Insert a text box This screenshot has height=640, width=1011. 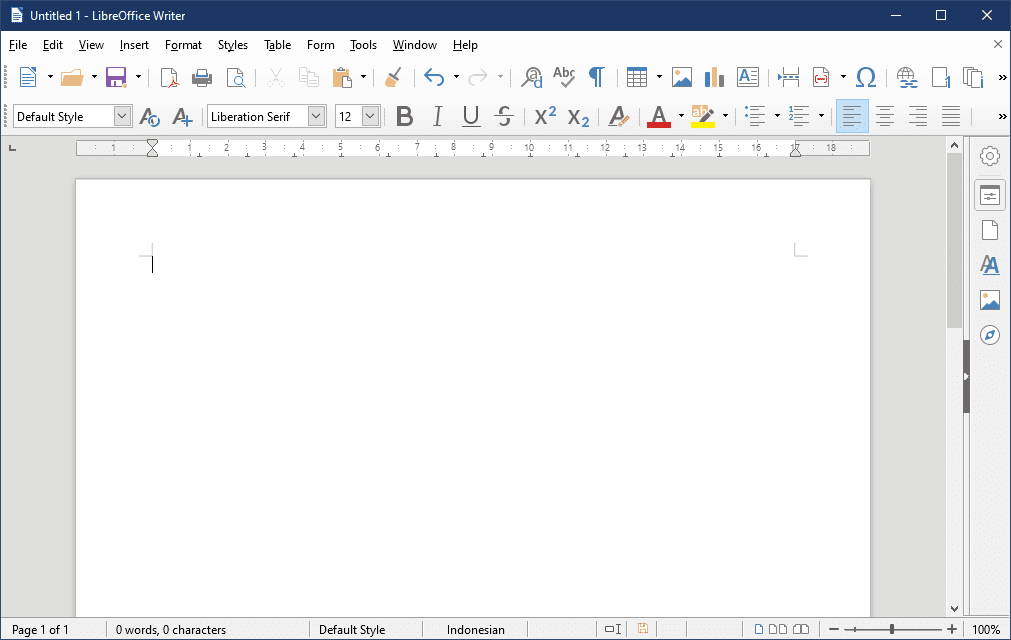tap(747, 77)
